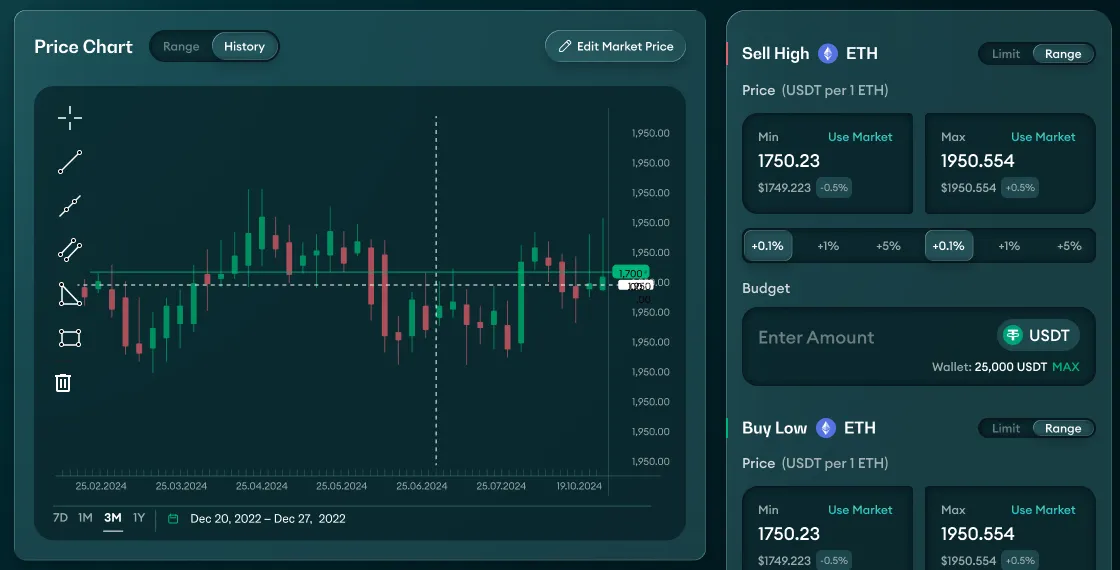This screenshot has height=570, width=1120.
Task: Select the 3M timeframe tab
Action: (x=112, y=518)
